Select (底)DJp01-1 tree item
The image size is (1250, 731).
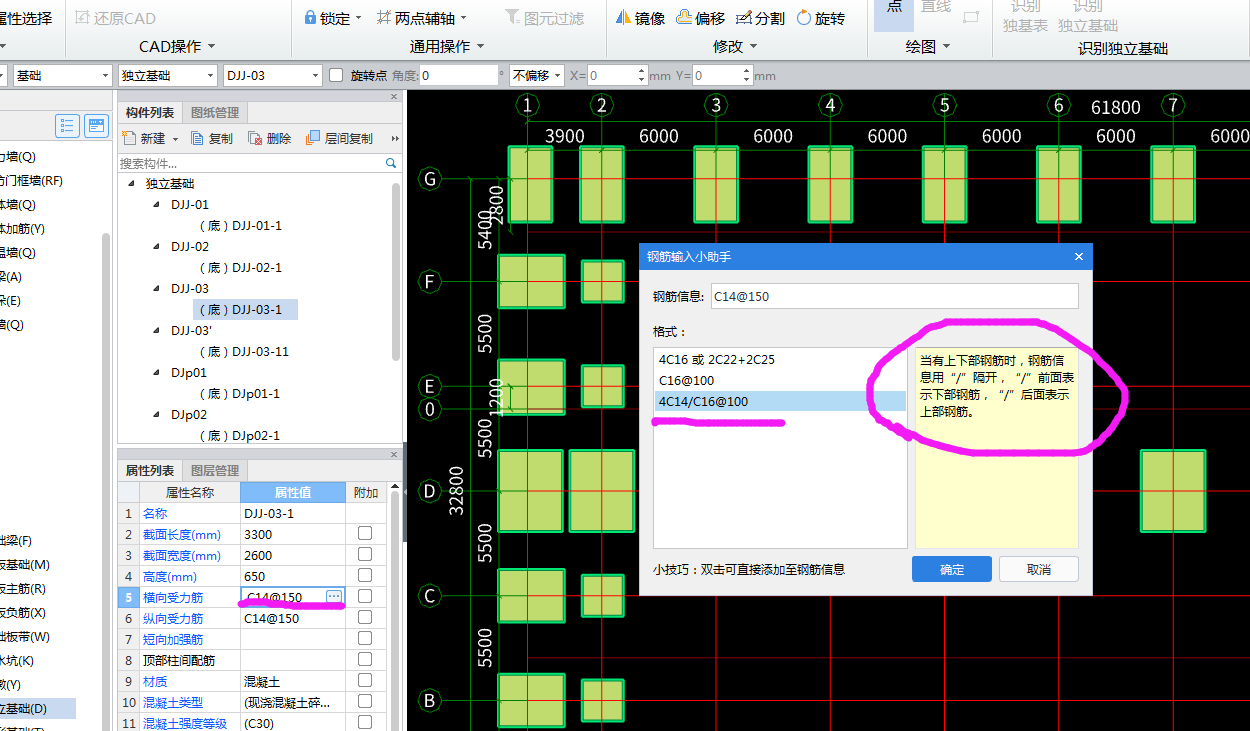click(239, 393)
